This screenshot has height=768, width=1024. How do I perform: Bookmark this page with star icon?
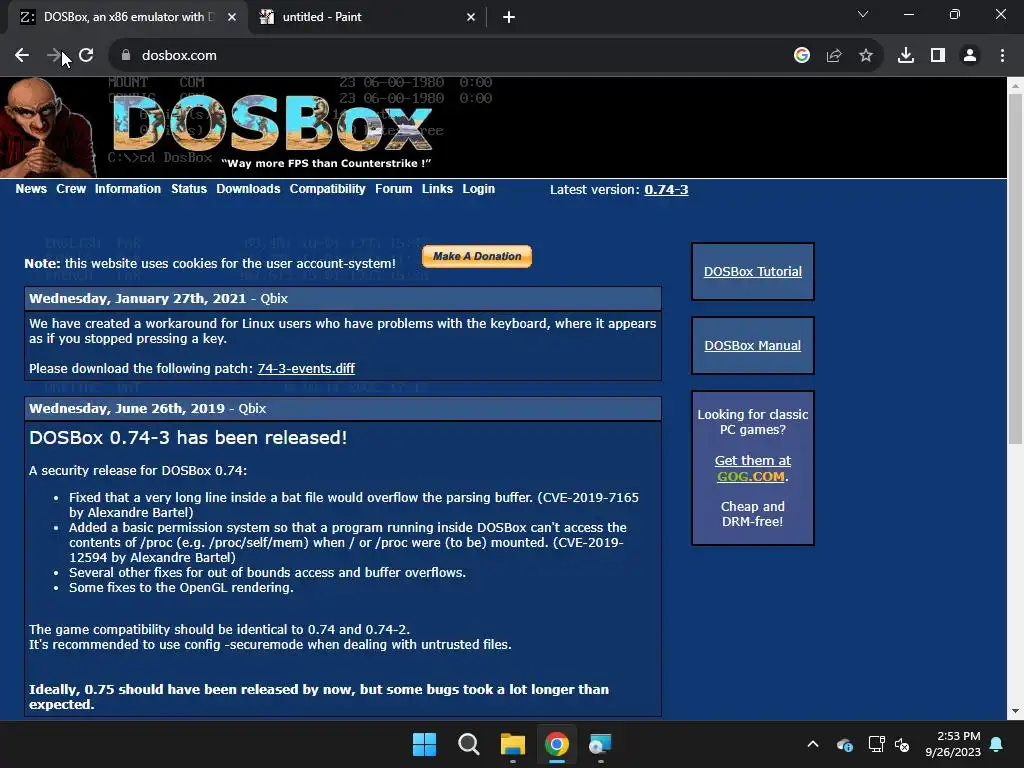(866, 56)
